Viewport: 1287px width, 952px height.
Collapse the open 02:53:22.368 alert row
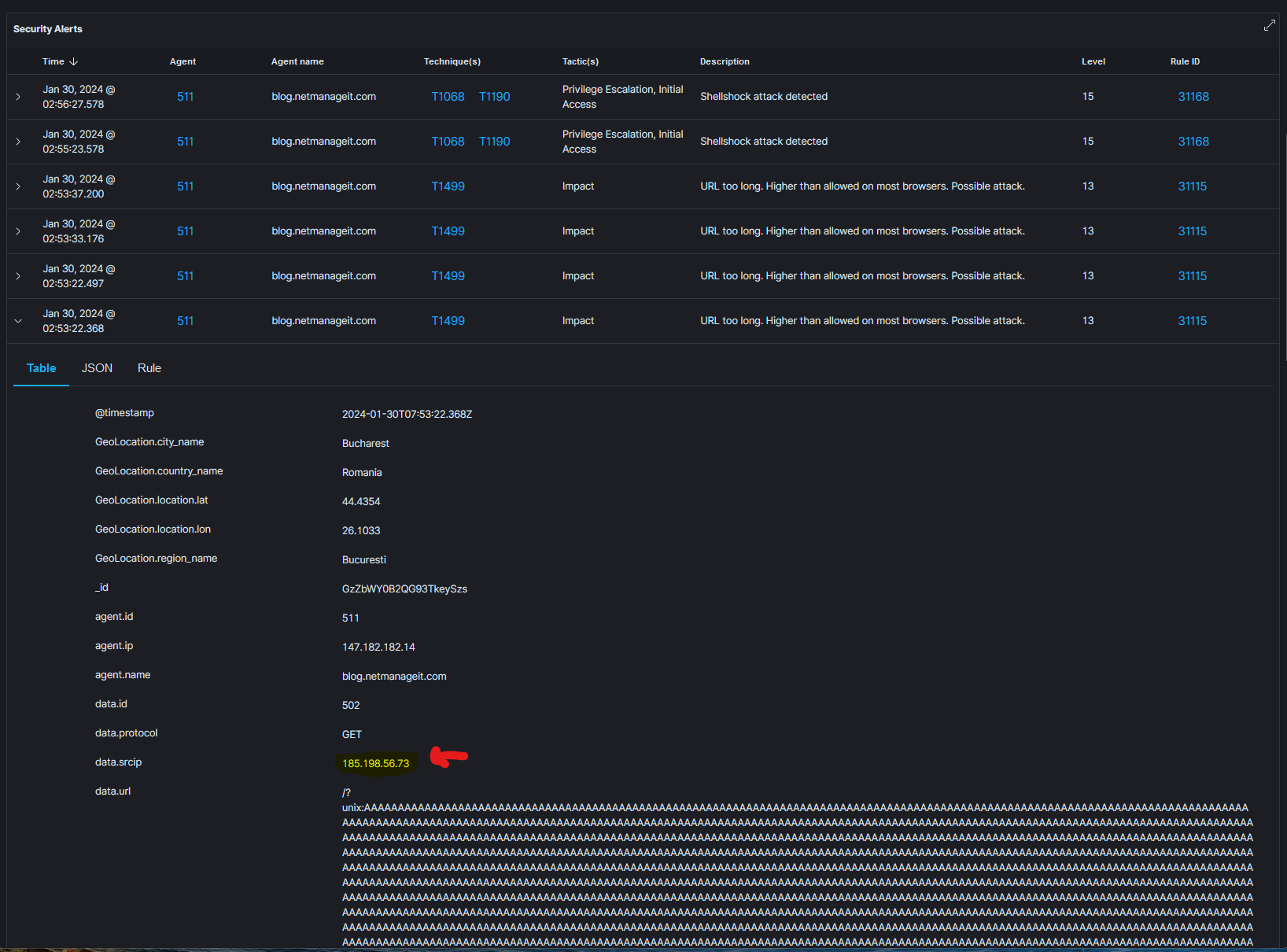pos(18,321)
